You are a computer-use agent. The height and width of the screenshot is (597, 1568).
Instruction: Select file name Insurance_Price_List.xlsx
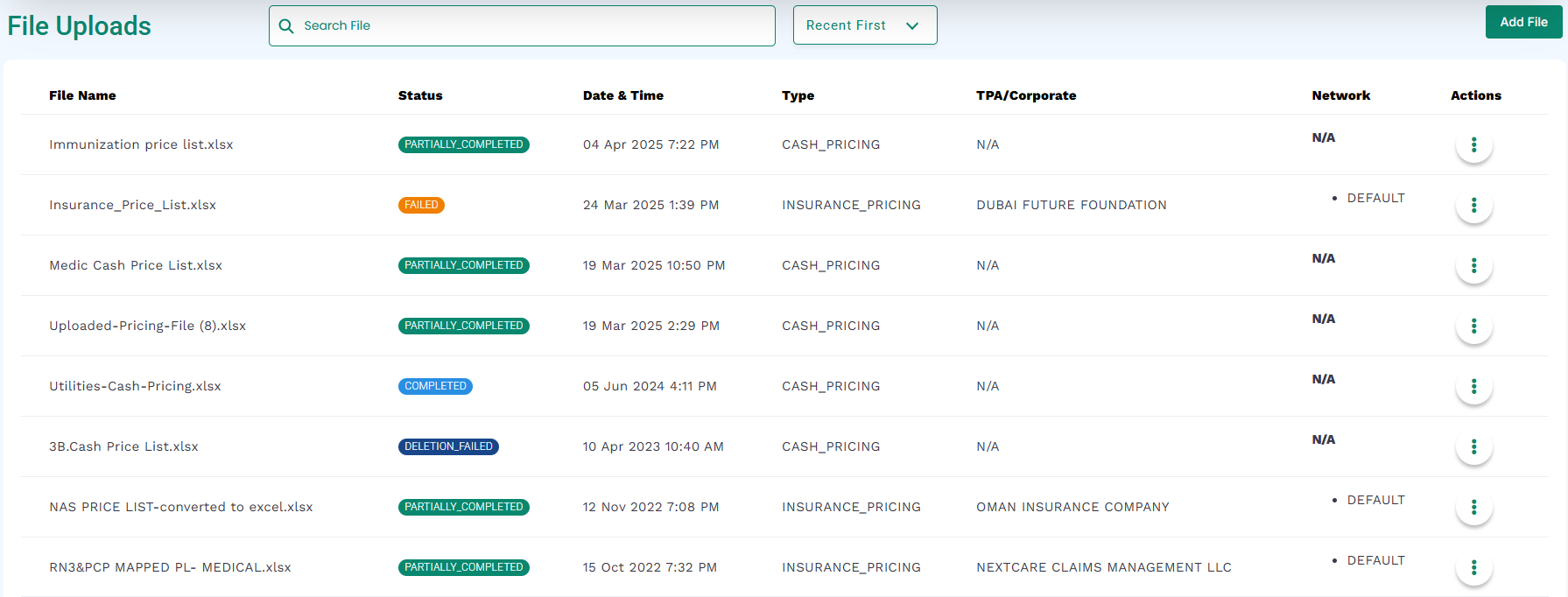[x=132, y=205]
